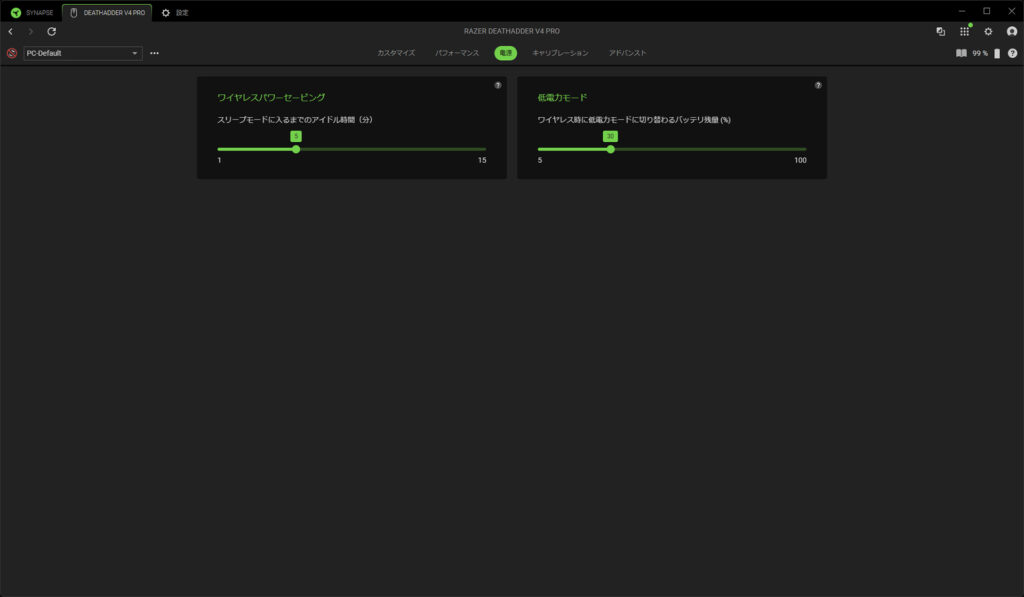The height and width of the screenshot is (597, 1024).
Task: Switch to the パフォーマンス tab
Action: pyautogui.click(x=457, y=52)
